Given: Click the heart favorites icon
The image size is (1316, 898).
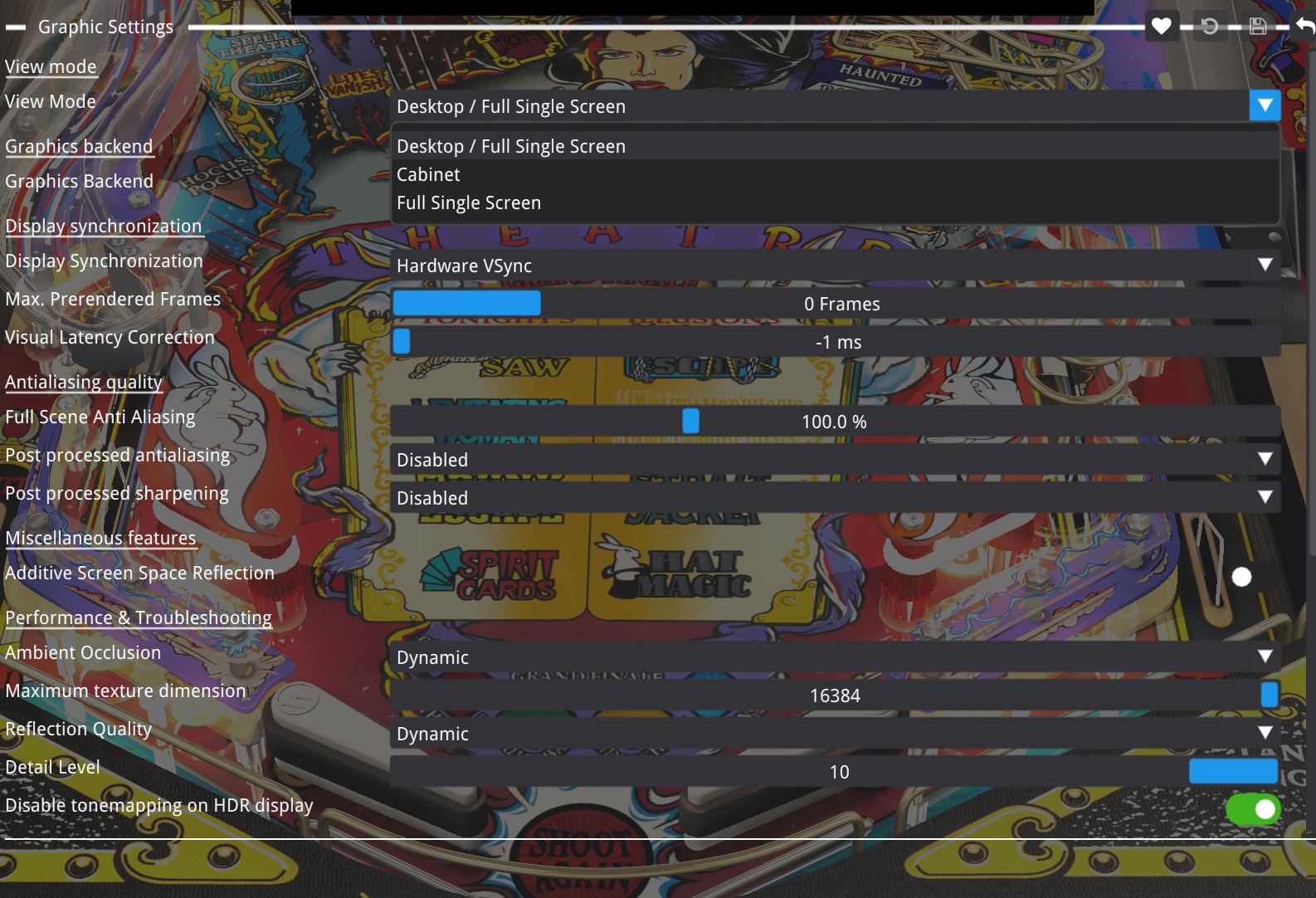Looking at the screenshot, I should (1162, 27).
